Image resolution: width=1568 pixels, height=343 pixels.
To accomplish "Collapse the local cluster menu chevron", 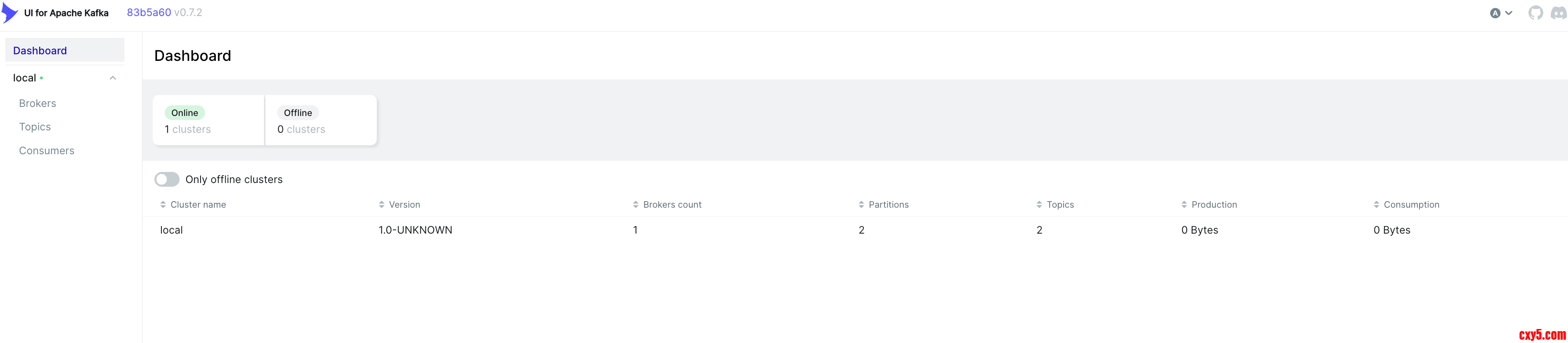I will coord(112,78).
